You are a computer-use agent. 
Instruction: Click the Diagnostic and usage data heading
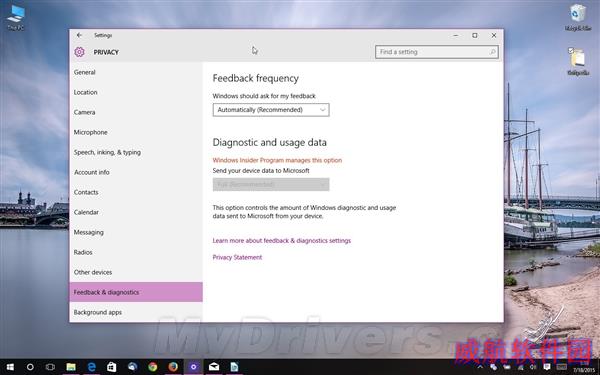269,142
